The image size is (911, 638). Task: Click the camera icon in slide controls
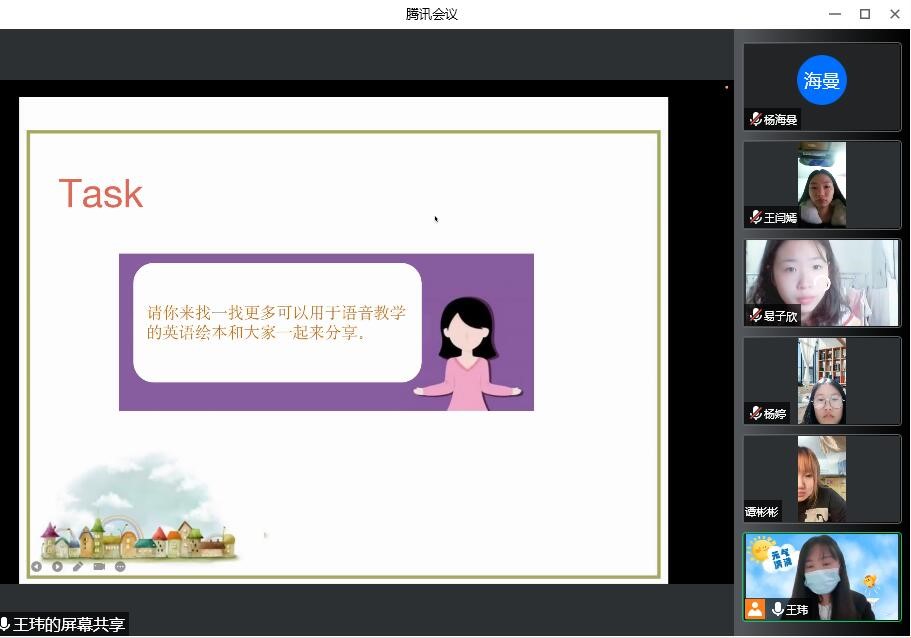(x=99, y=566)
